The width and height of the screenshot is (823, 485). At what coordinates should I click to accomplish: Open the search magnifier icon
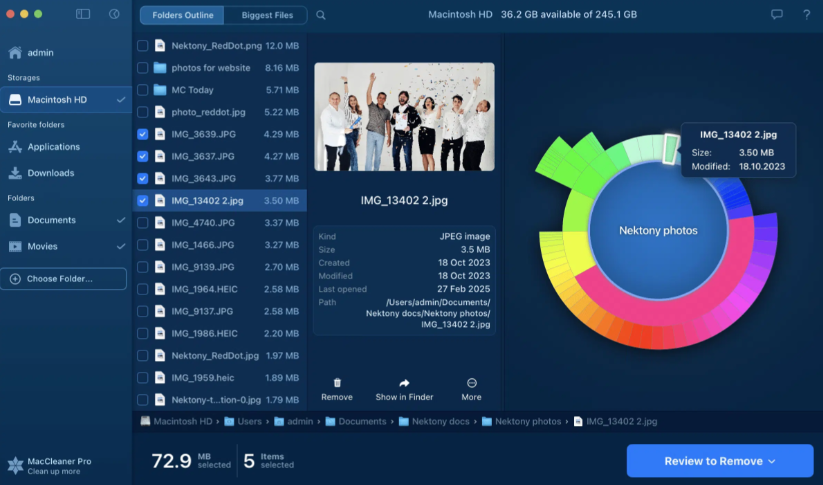tap(321, 15)
